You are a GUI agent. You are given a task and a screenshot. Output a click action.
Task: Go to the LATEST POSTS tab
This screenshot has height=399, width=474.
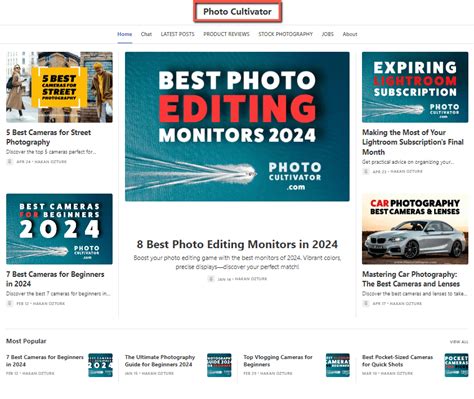[x=178, y=34]
